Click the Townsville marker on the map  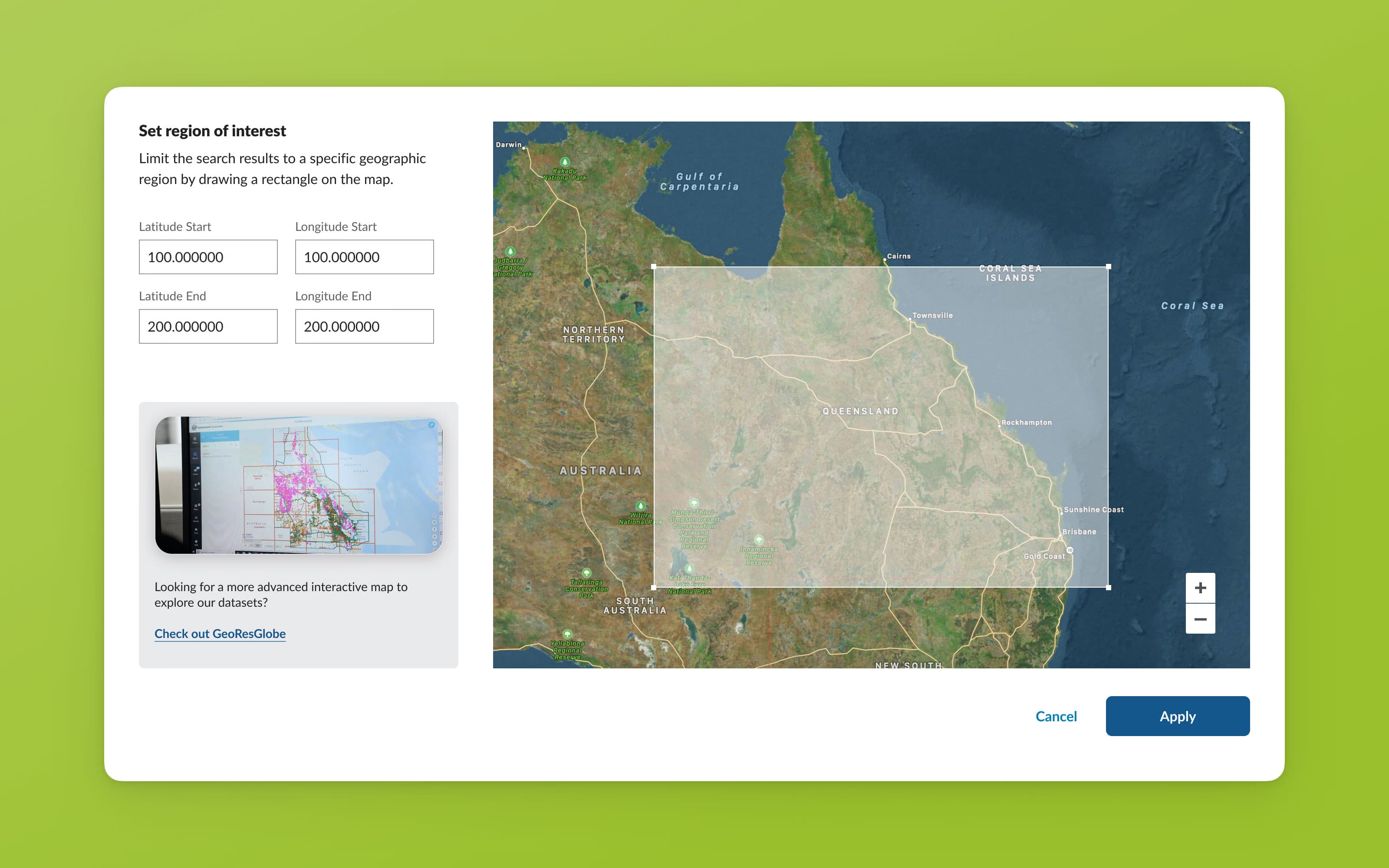tap(910, 319)
